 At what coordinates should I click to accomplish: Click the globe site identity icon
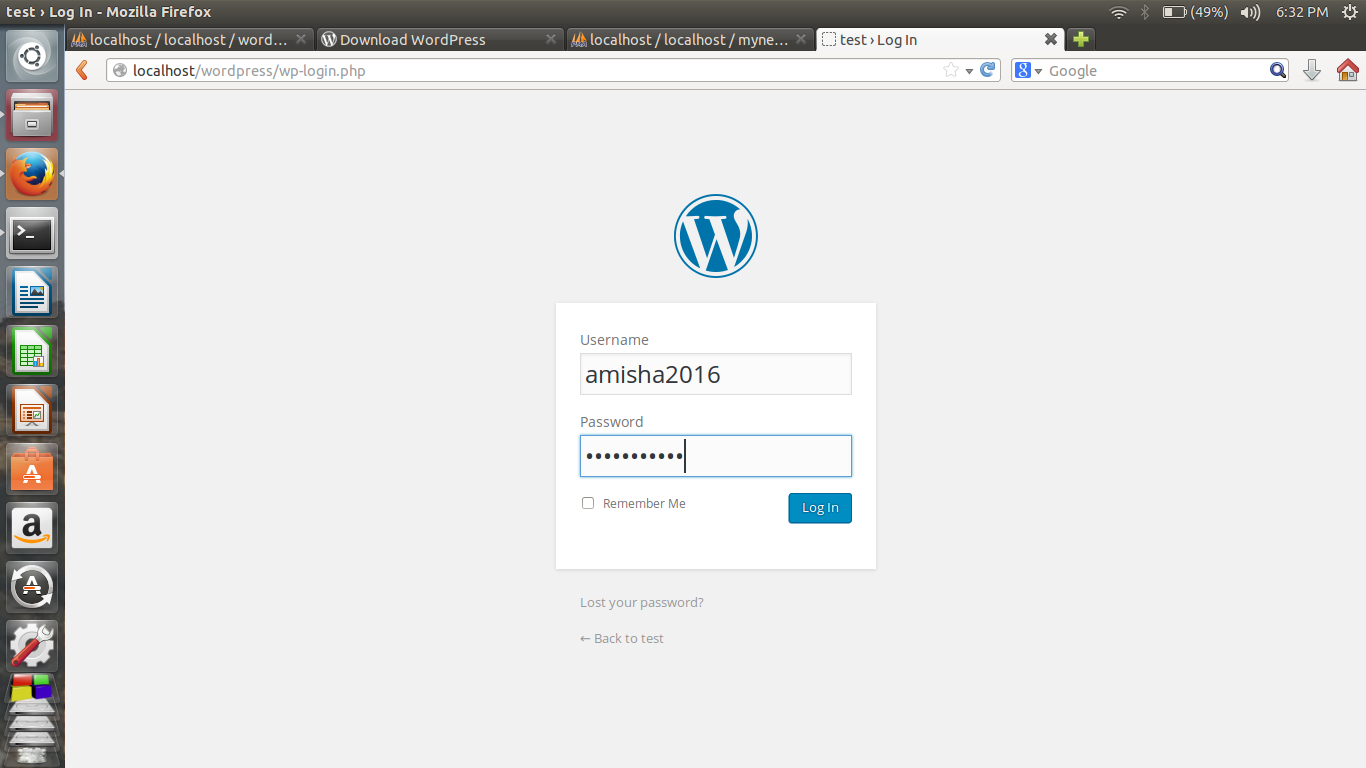[120, 70]
